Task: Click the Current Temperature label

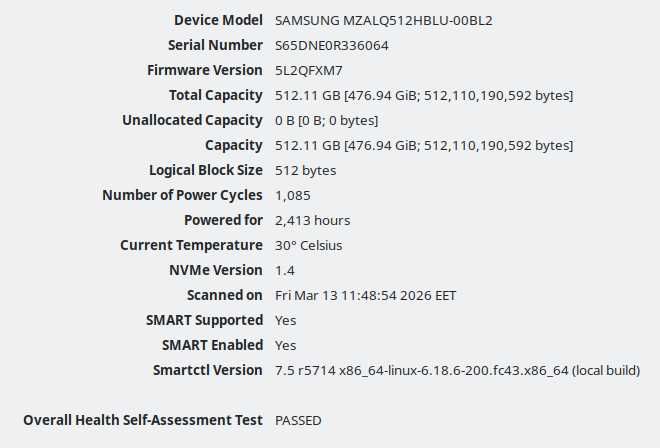Action: click(x=191, y=245)
